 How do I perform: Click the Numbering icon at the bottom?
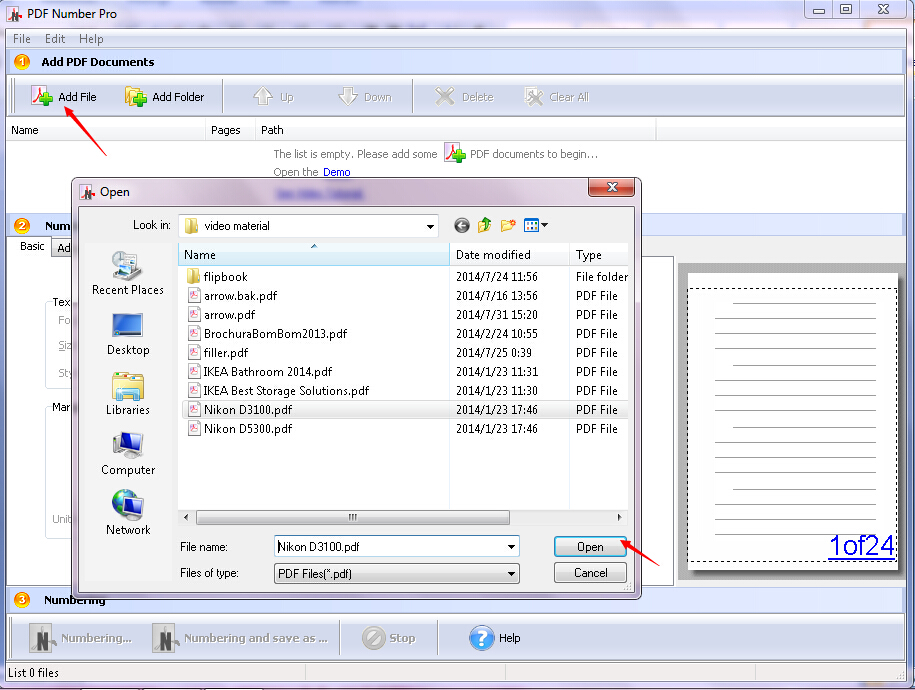[40, 638]
